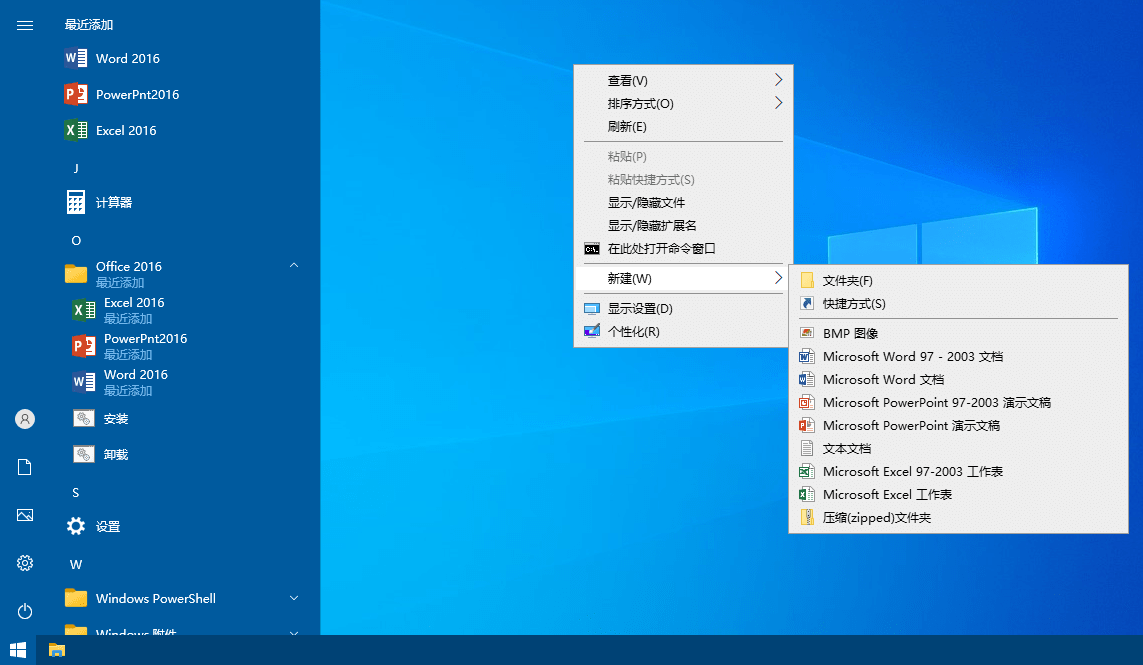Create new 文件夹(F) folder
This screenshot has width=1143, height=665.
pyautogui.click(x=958, y=281)
